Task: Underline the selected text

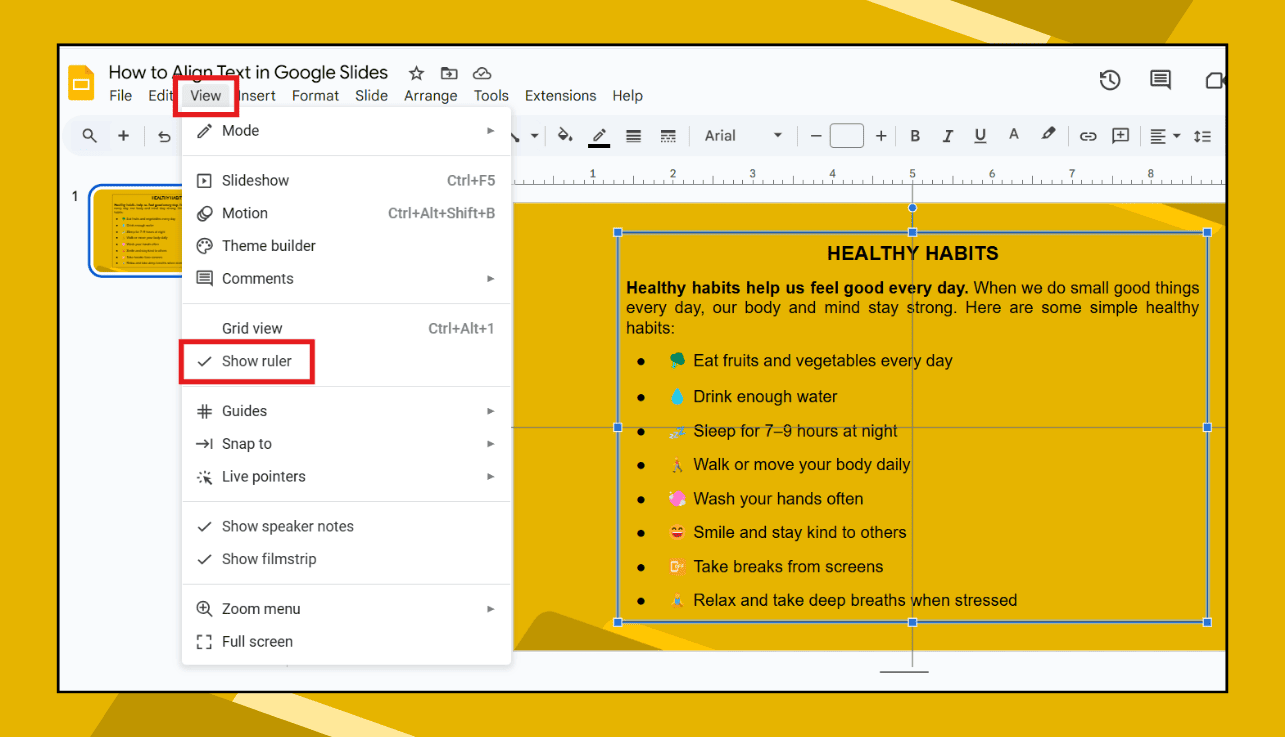Action: (x=980, y=135)
